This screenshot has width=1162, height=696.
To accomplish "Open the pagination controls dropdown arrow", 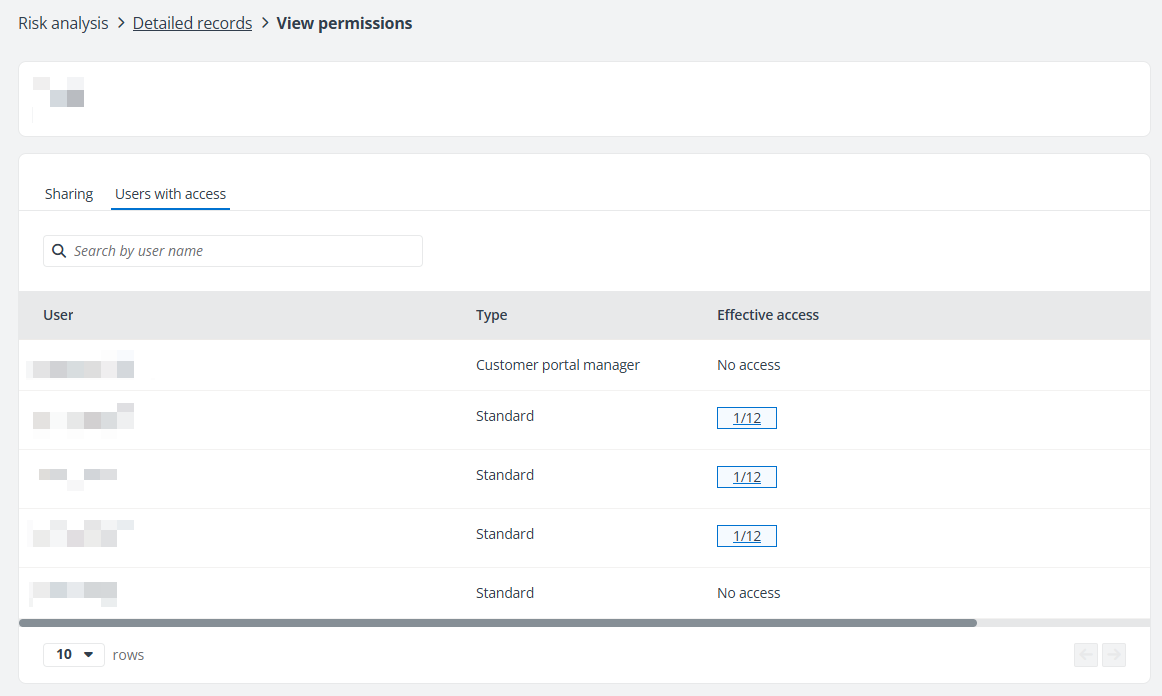I will point(87,654).
